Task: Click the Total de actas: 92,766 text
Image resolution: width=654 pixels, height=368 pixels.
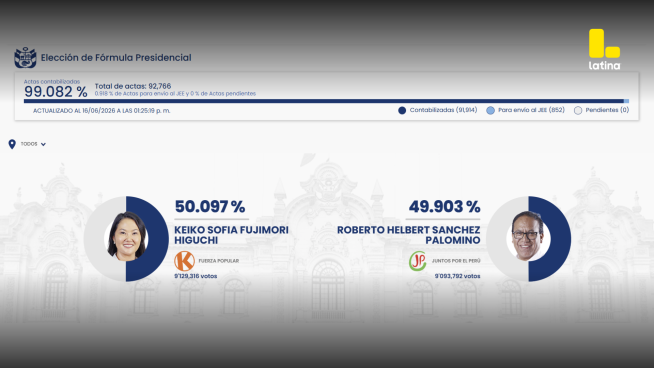Action: click(x=133, y=86)
